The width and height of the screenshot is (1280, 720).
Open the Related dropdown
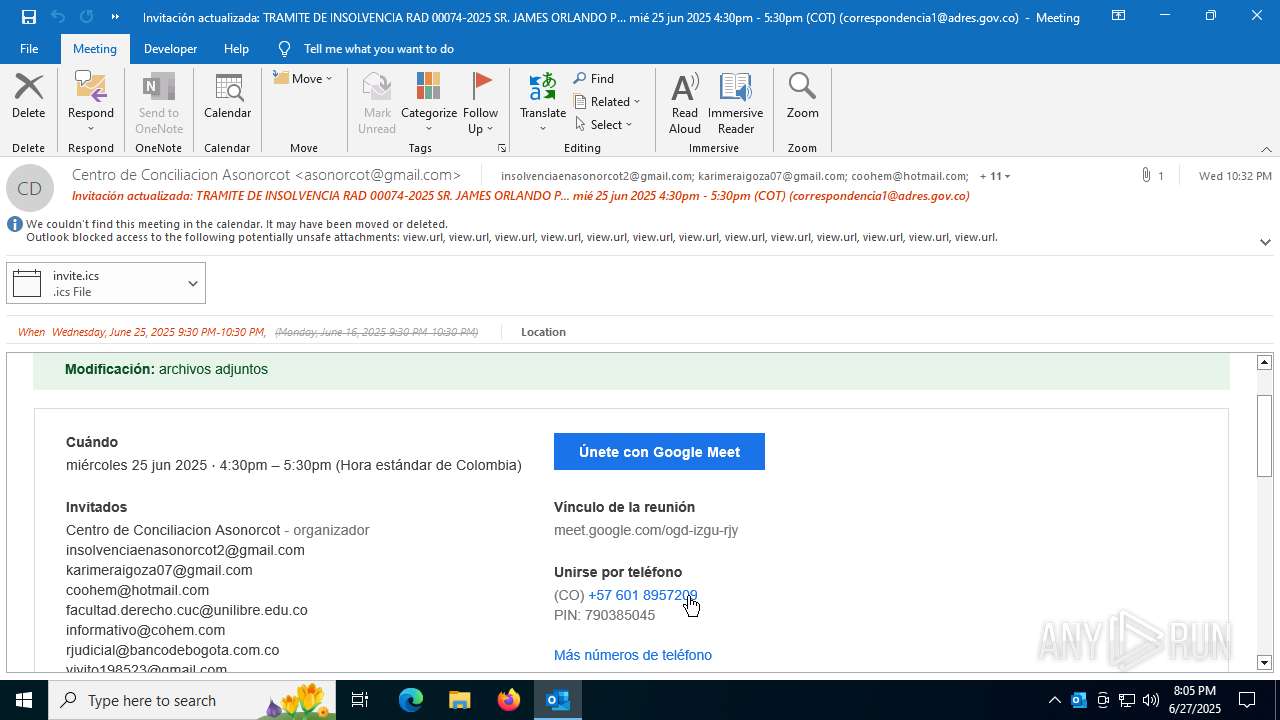point(607,101)
